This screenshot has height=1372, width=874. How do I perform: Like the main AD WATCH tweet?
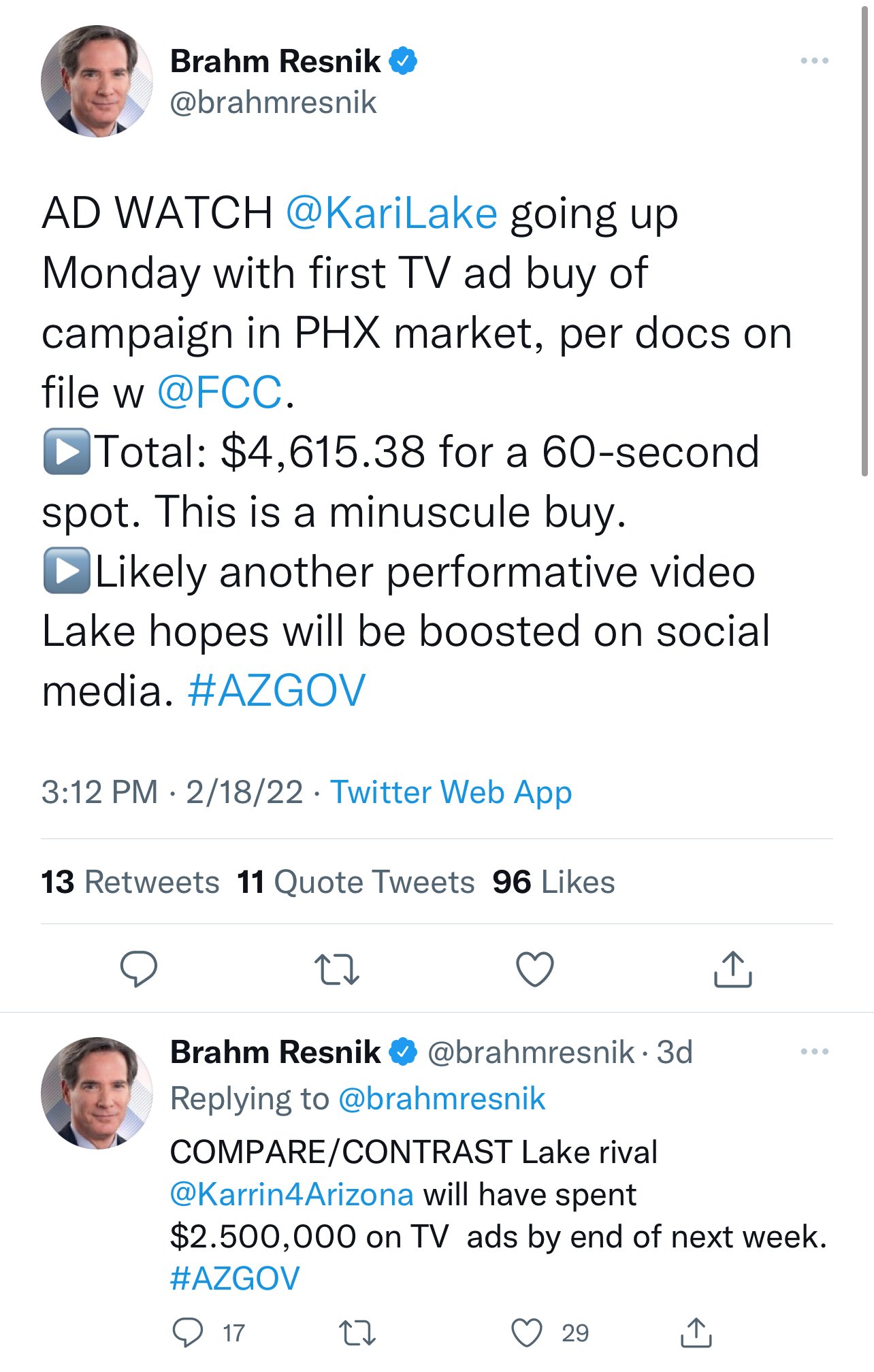(x=535, y=969)
